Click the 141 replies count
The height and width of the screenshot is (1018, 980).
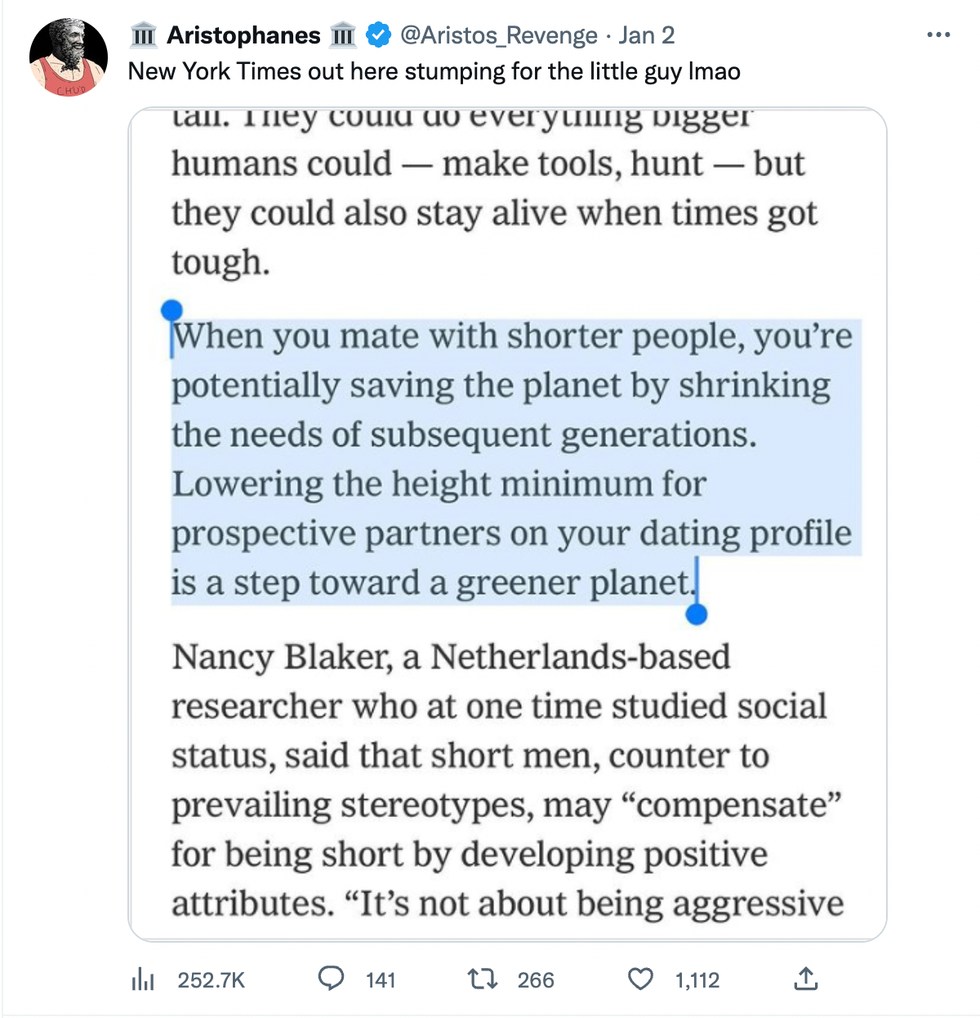380,981
